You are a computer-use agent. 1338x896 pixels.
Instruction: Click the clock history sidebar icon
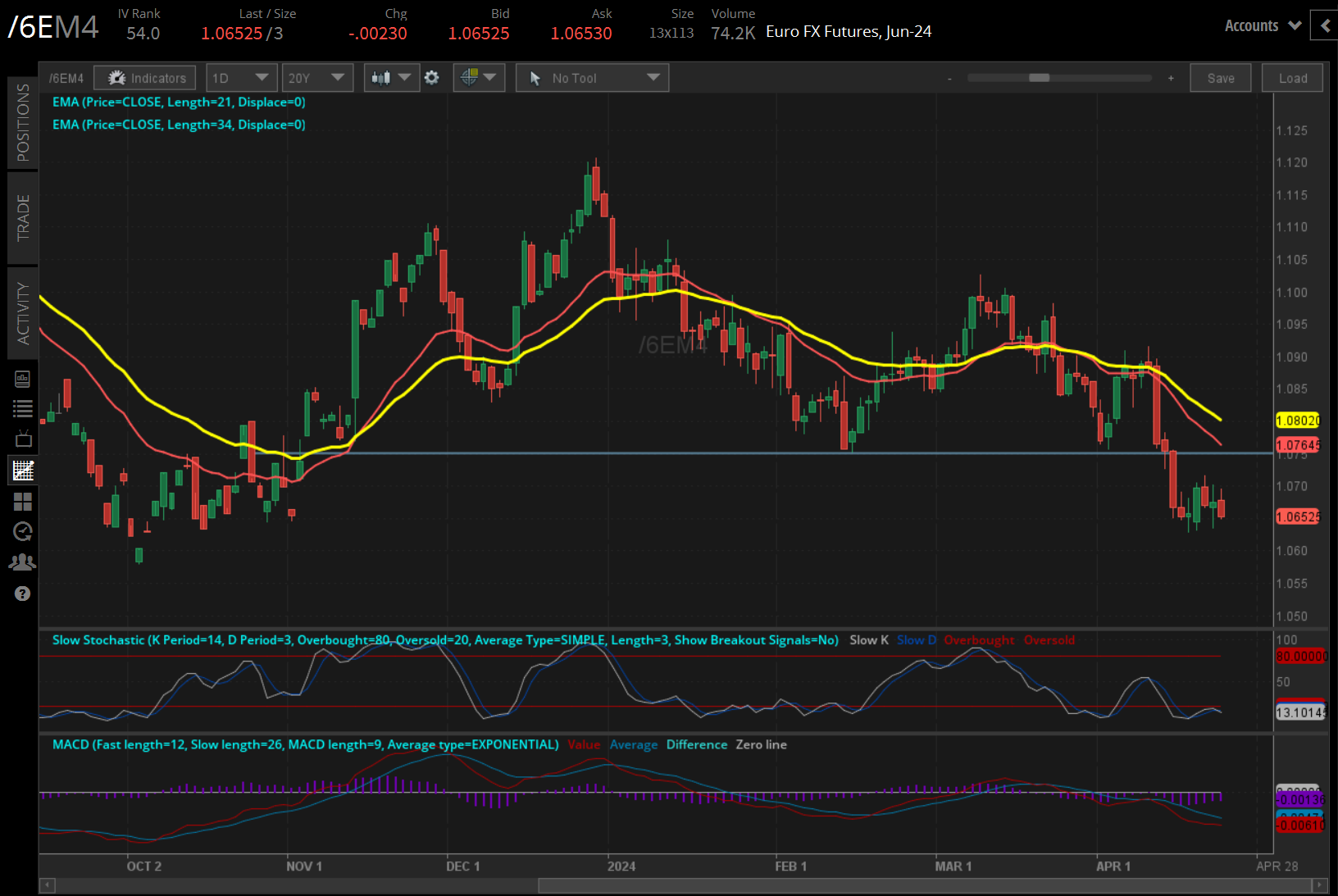[x=23, y=532]
